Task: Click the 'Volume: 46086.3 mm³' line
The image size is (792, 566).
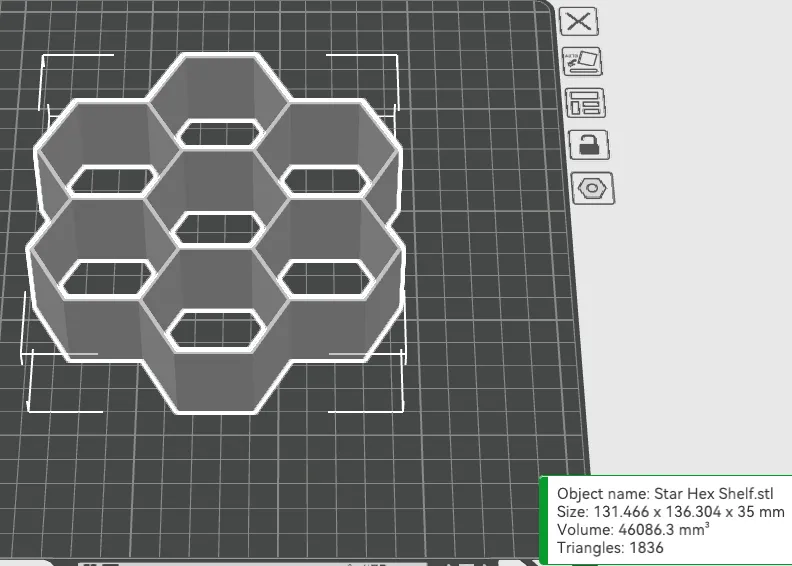Action: [x=633, y=530]
